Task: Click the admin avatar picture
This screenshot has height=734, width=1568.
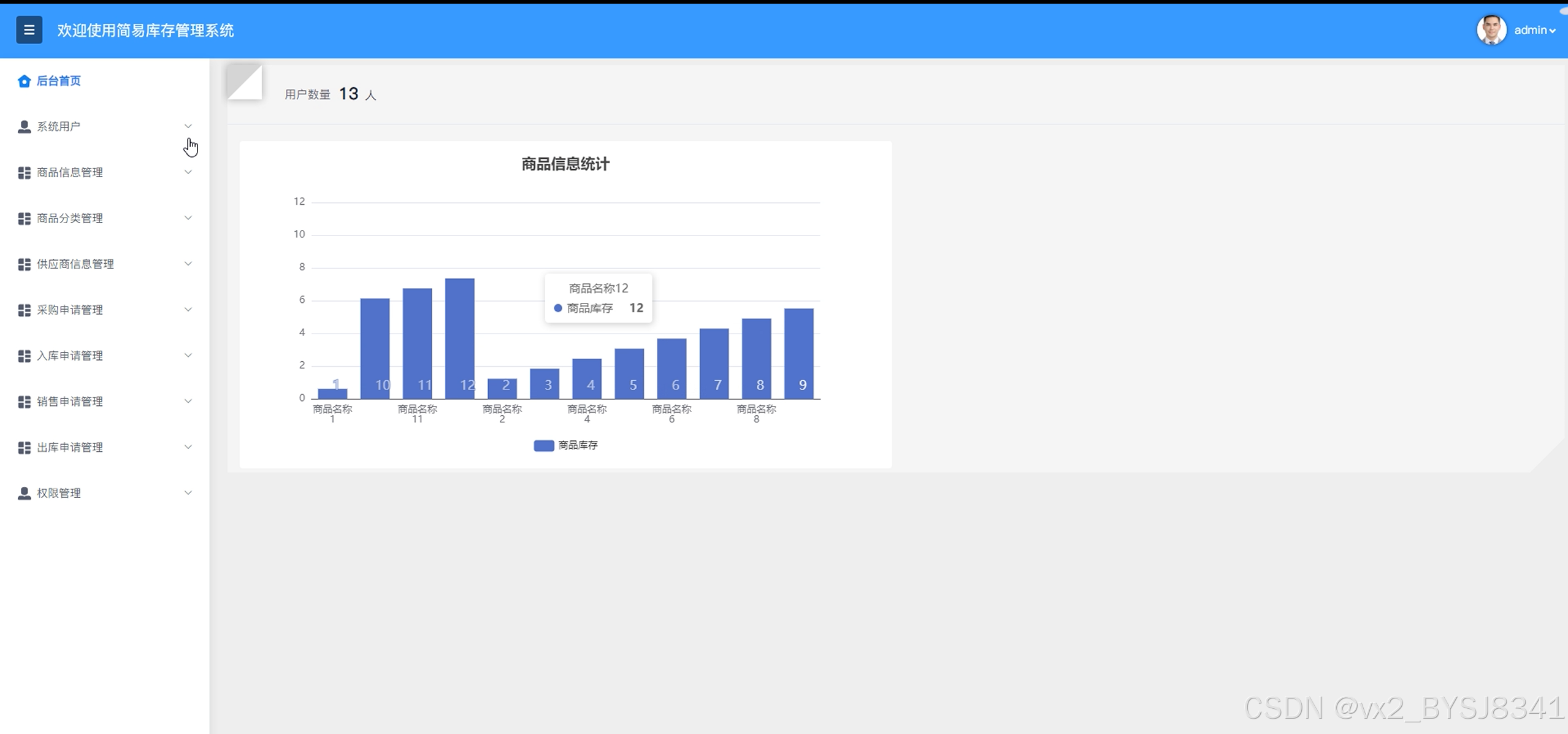Action: click(1491, 30)
